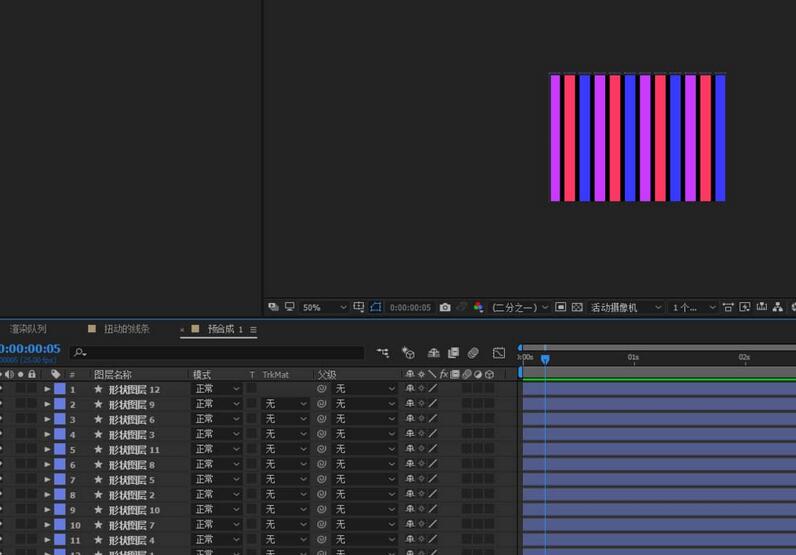Image resolution: width=796 pixels, height=555 pixels.
Task: Click the blue label swatch of 形状图层 5
Action: tap(60, 479)
